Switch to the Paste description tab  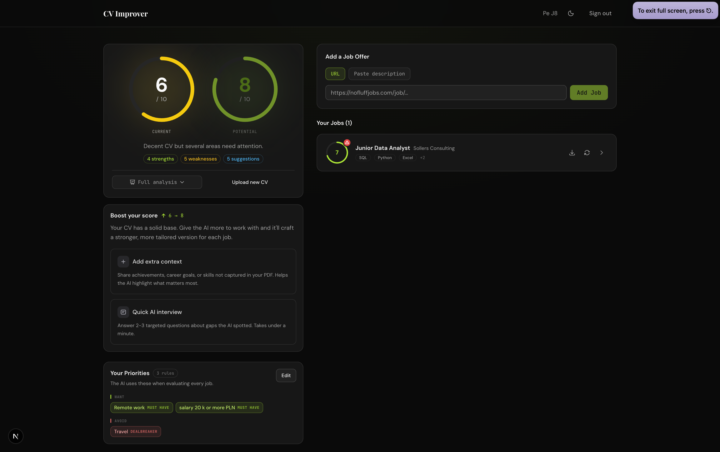tap(380, 74)
